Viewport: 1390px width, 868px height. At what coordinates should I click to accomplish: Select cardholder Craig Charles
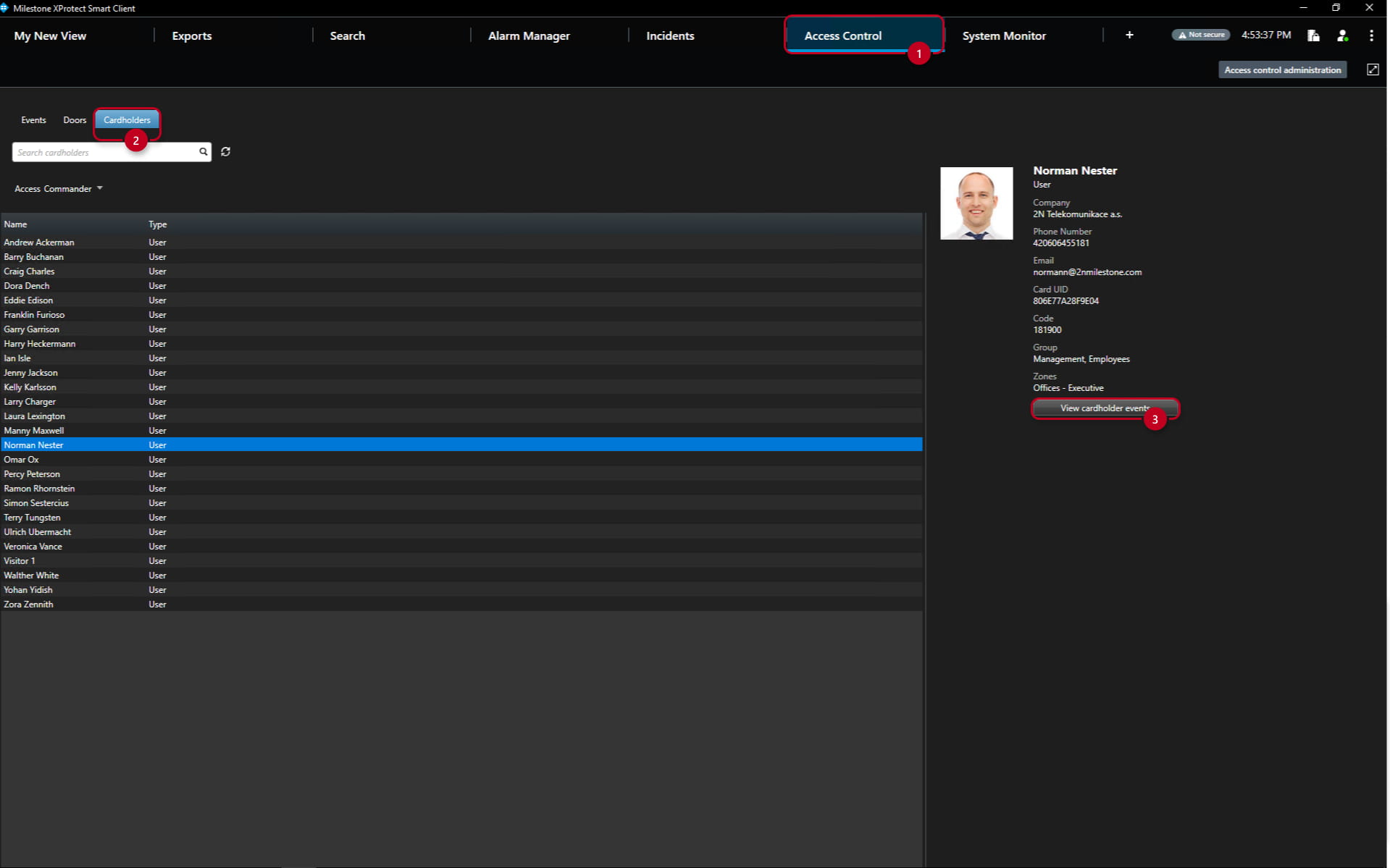[461, 271]
